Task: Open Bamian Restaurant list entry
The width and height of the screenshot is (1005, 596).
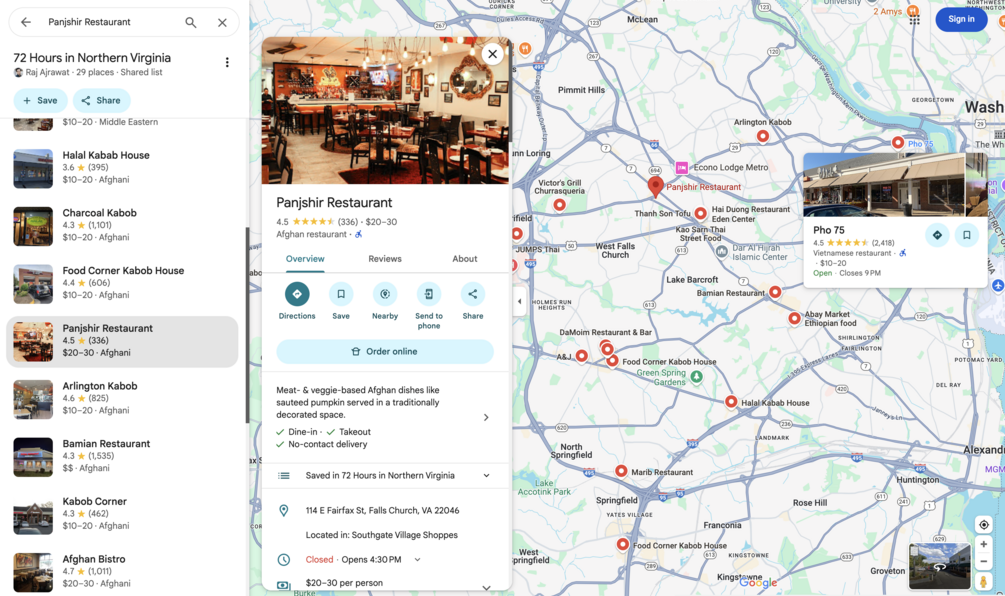Action: pos(122,456)
